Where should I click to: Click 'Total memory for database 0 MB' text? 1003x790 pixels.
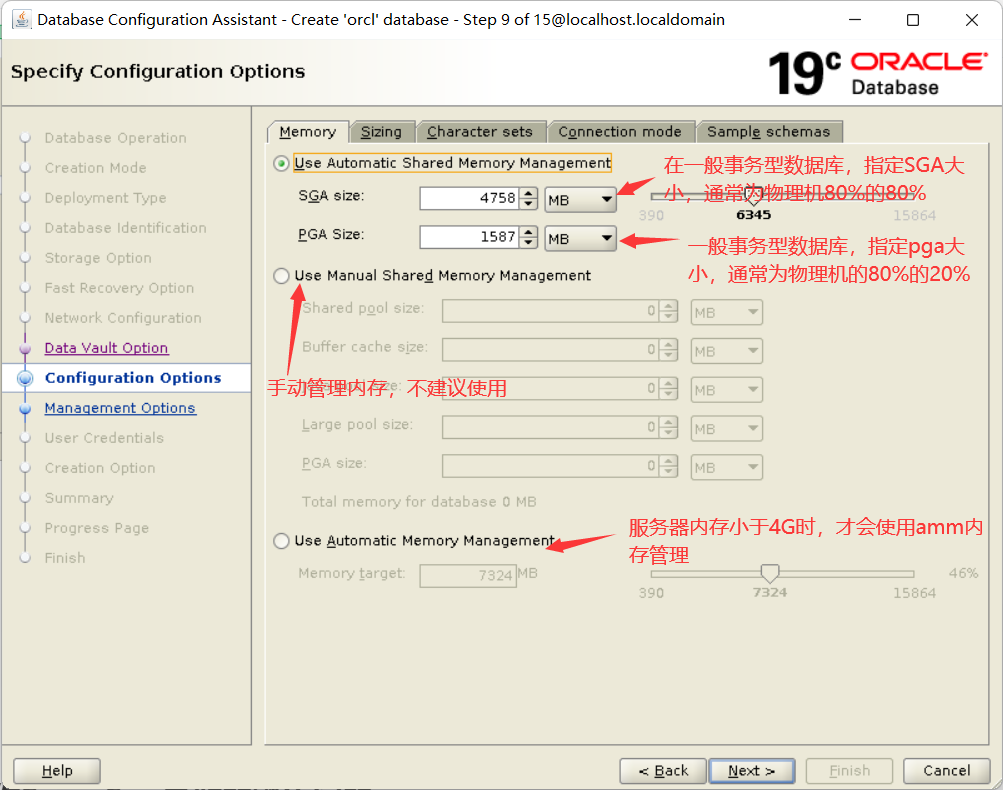click(419, 502)
